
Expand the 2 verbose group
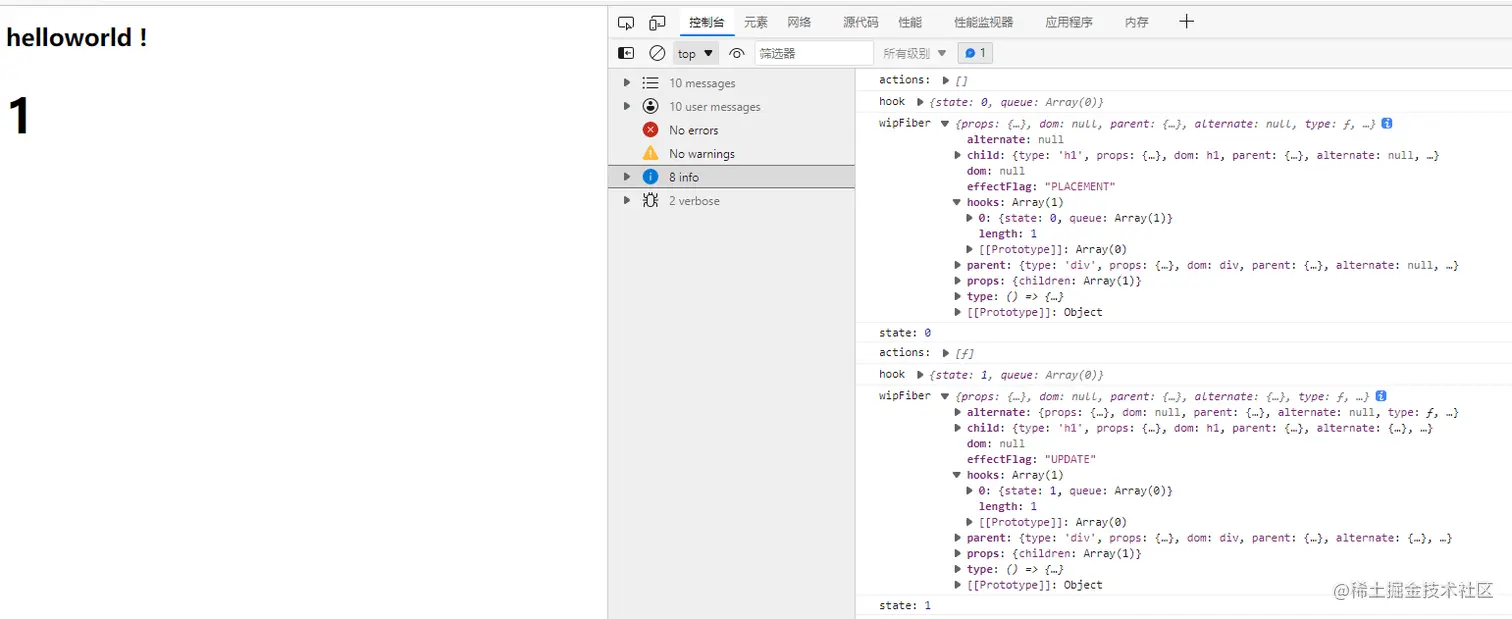coord(627,200)
